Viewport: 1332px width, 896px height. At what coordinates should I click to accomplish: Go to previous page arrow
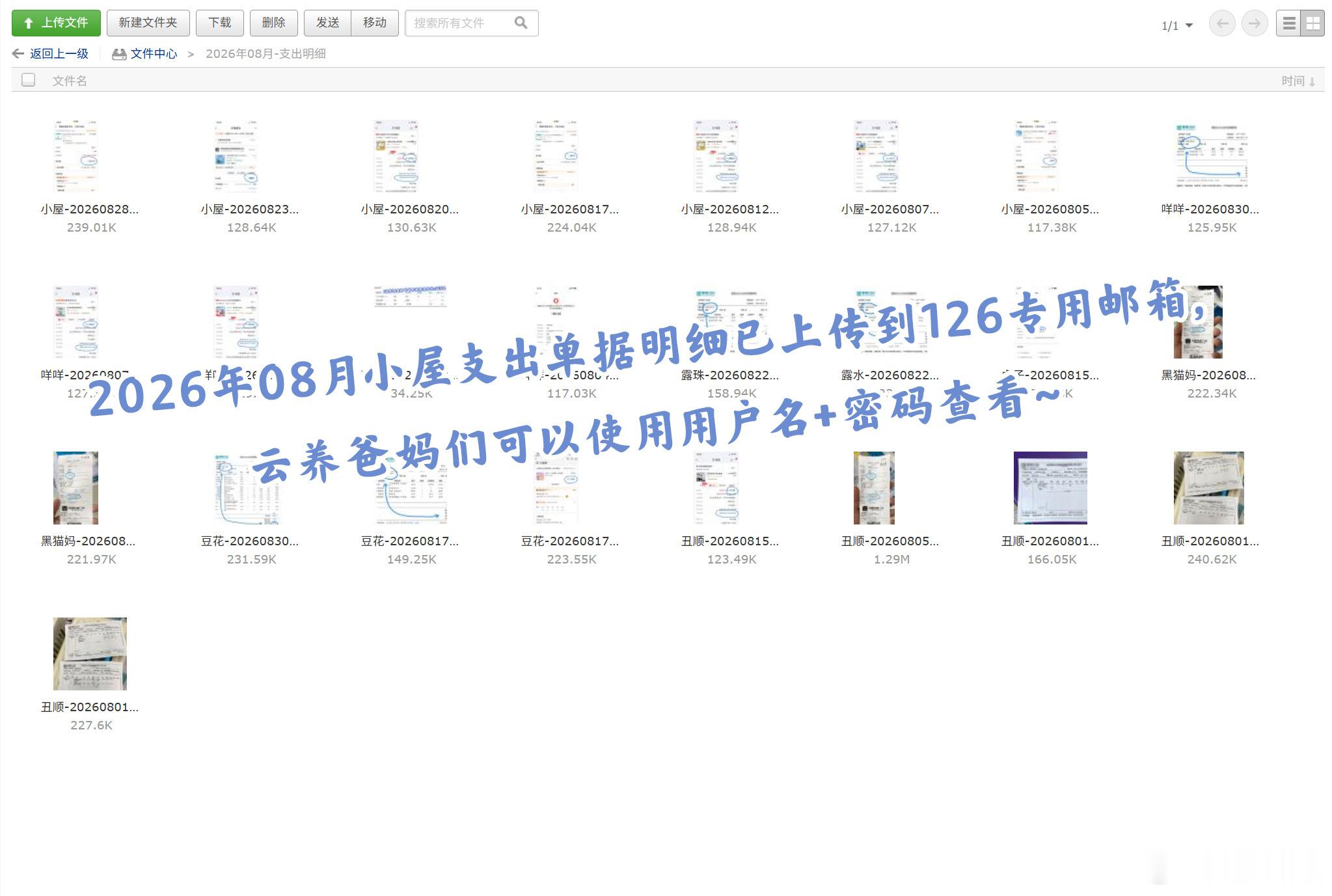pyautogui.click(x=1222, y=24)
